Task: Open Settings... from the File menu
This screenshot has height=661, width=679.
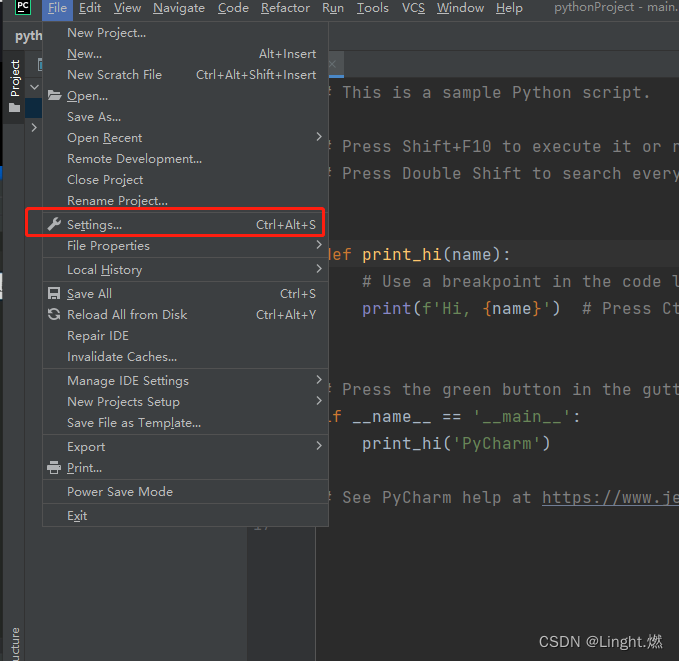Action: (185, 224)
